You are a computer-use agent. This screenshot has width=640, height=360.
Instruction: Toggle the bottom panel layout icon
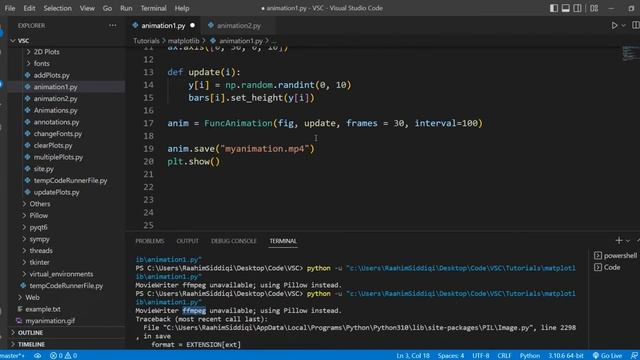pos(565,8)
